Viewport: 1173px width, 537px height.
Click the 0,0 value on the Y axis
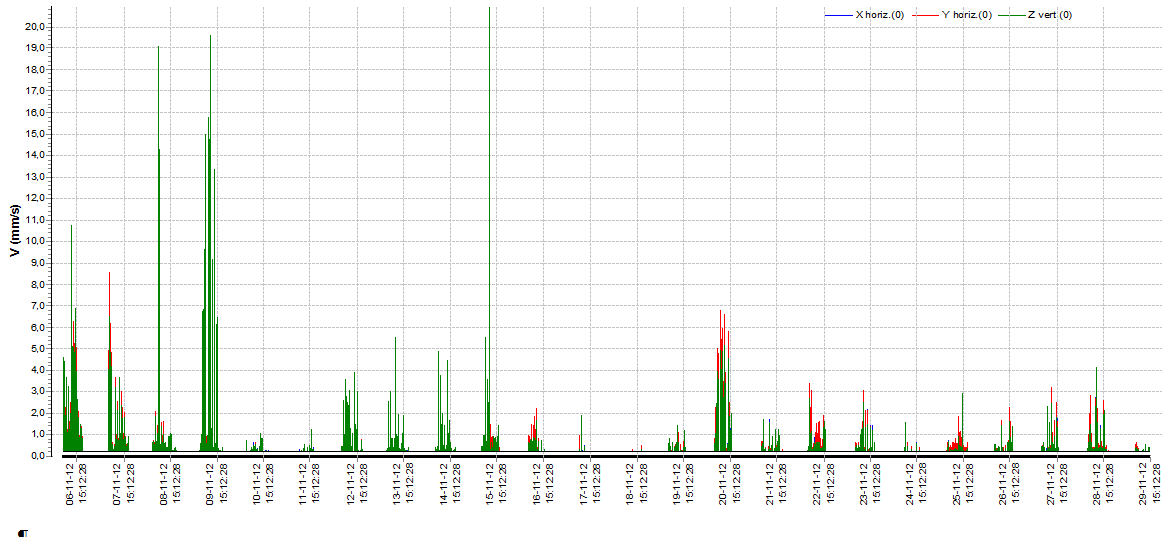tap(37, 455)
